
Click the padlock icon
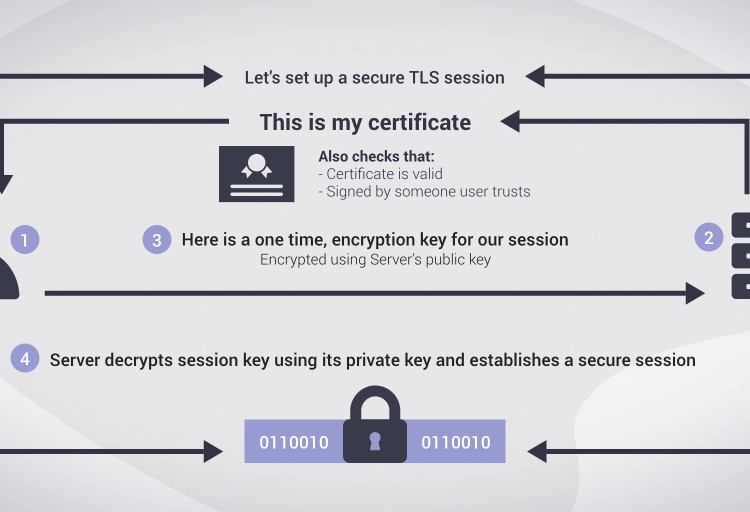[375, 426]
